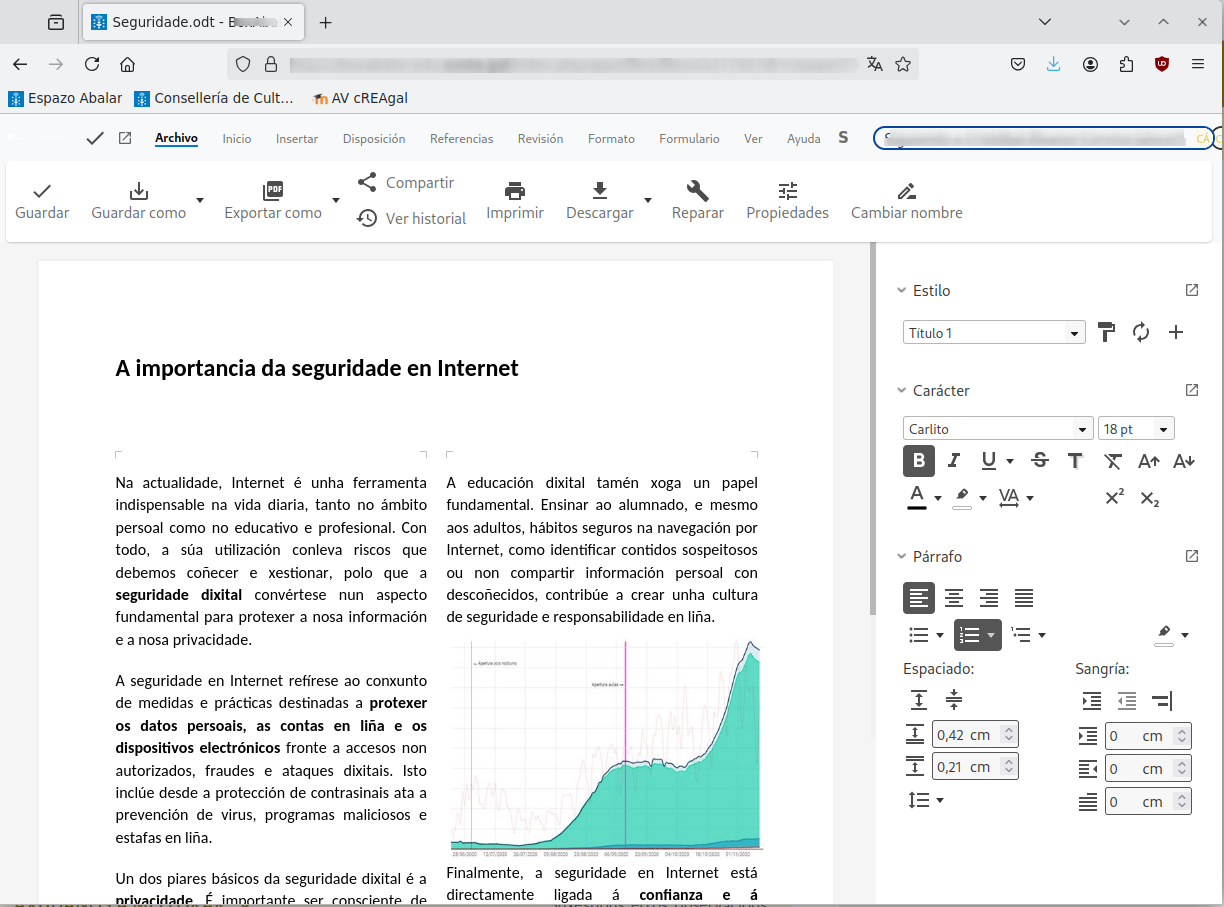Open document Propiedades
Image resolution: width=1224 pixels, height=907 pixels.
(x=787, y=200)
